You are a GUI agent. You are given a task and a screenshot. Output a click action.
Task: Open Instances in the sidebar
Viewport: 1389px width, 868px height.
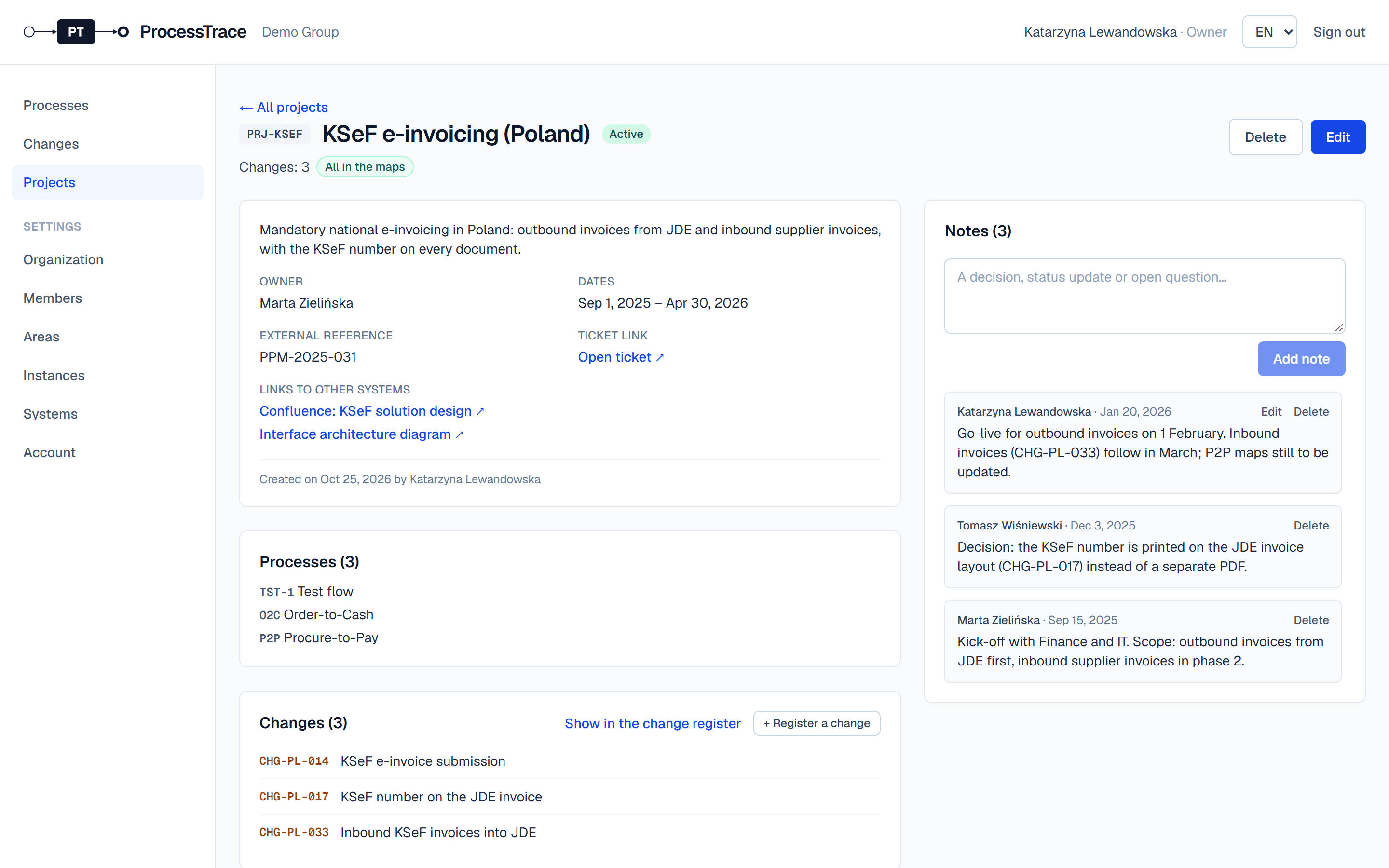pos(108,375)
